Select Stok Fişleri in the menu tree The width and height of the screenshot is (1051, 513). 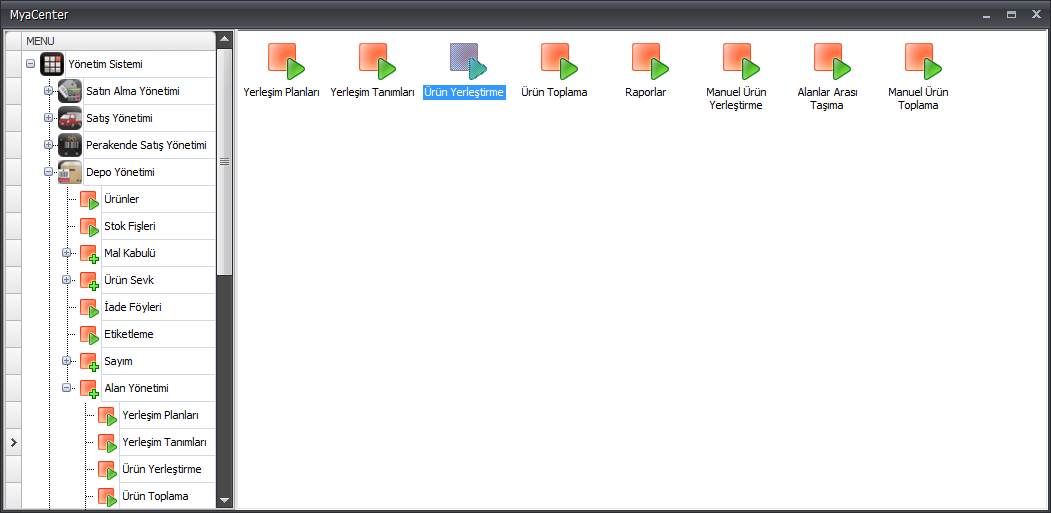tap(130, 226)
